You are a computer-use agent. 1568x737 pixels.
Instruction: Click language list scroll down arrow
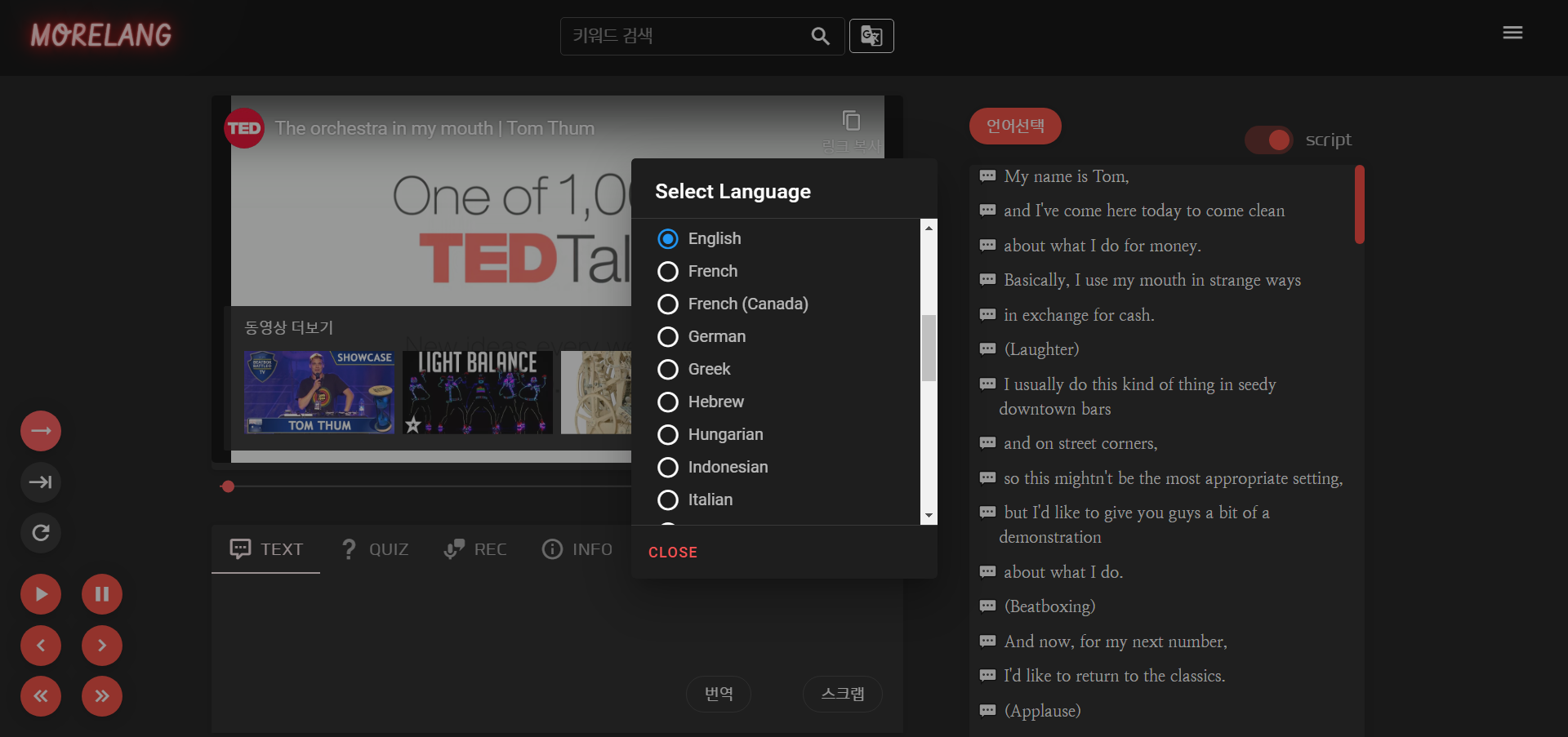coord(929,516)
